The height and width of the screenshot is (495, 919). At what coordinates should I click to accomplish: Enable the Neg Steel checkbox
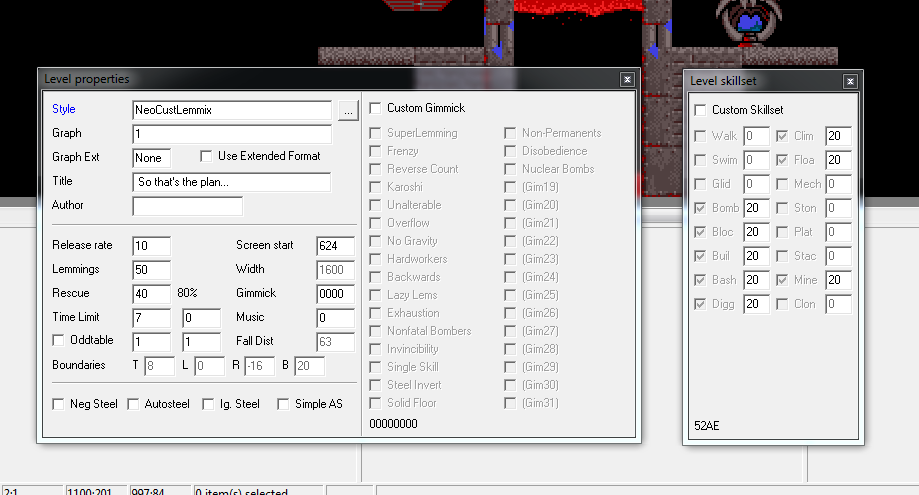[x=58, y=404]
